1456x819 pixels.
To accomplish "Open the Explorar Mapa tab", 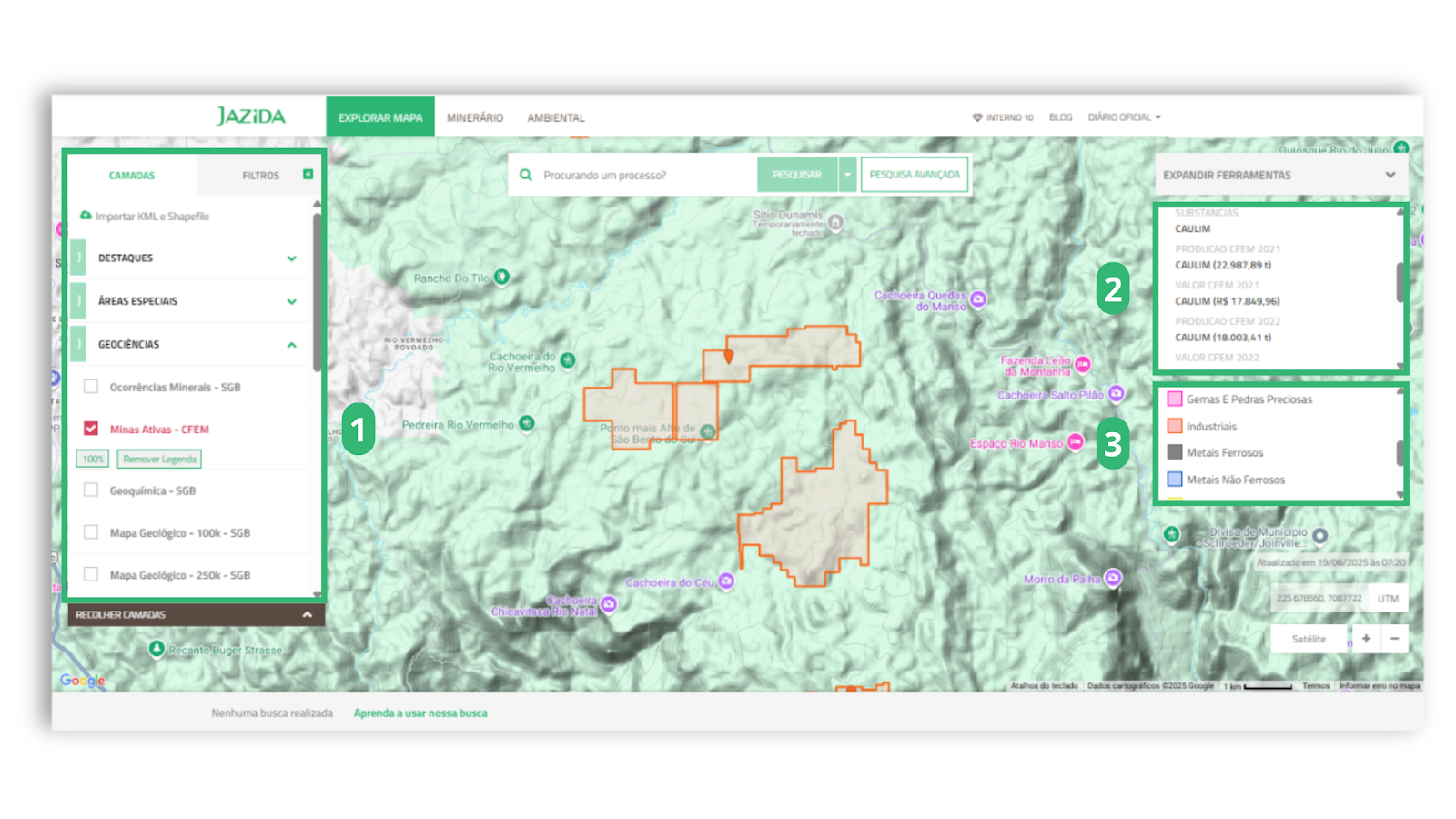I will pyautogui.click(x=380, y=117).
